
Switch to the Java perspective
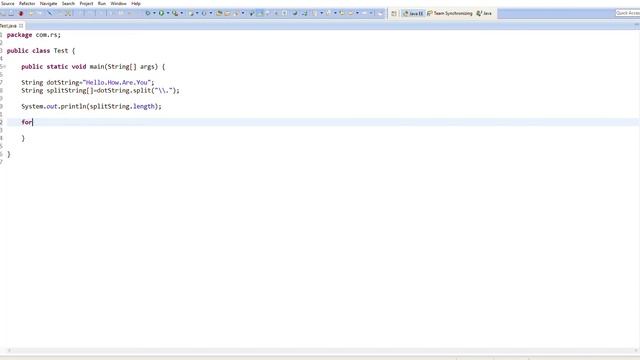click(x=484, y=13)
